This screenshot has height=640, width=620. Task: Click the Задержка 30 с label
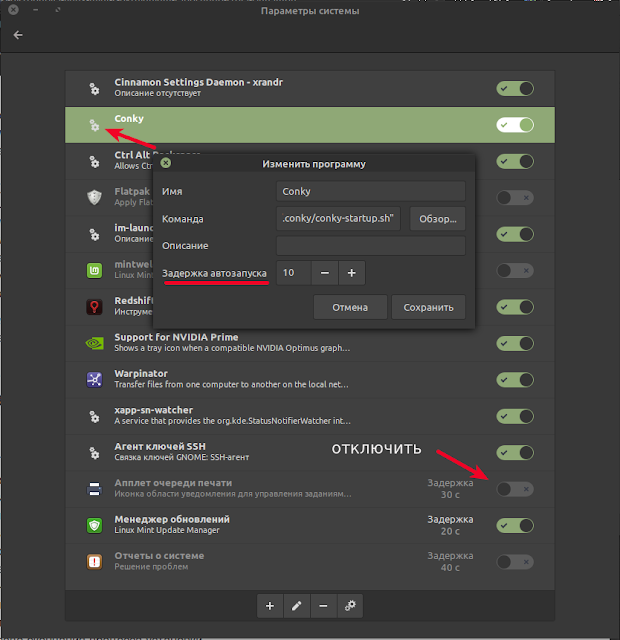coord(450,489)
